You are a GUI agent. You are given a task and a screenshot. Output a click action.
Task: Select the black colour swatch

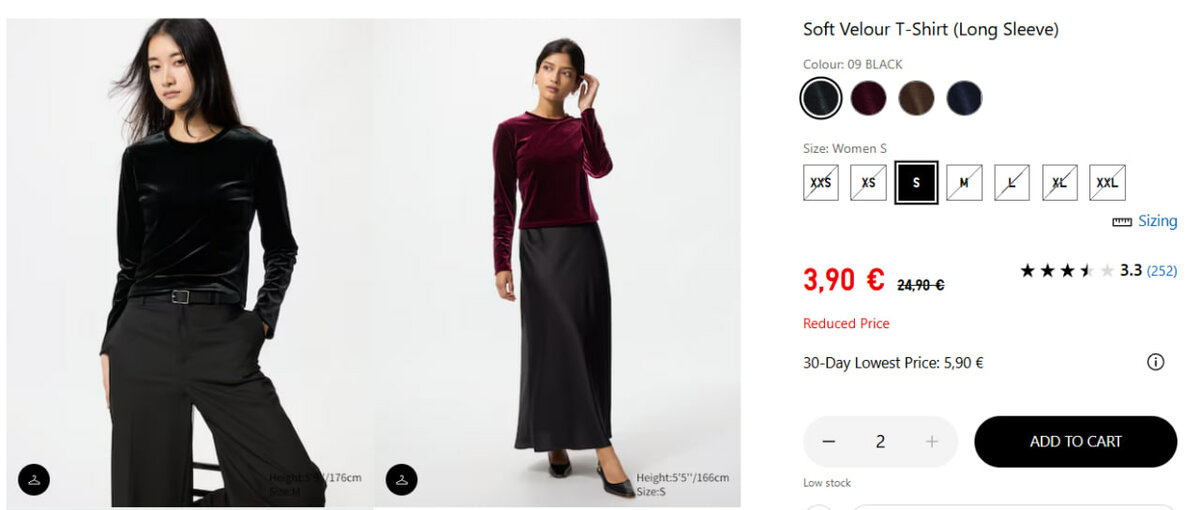coord(821,98)
